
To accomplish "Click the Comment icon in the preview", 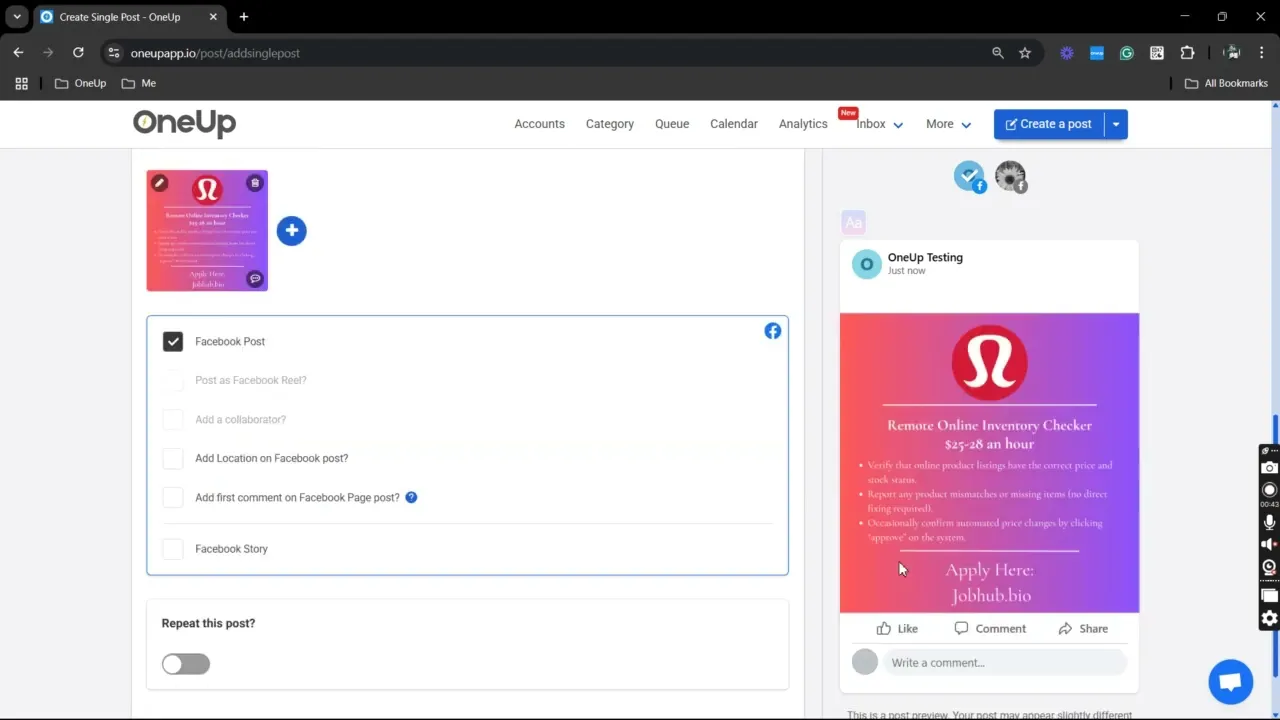I will [x=961, y=629].
